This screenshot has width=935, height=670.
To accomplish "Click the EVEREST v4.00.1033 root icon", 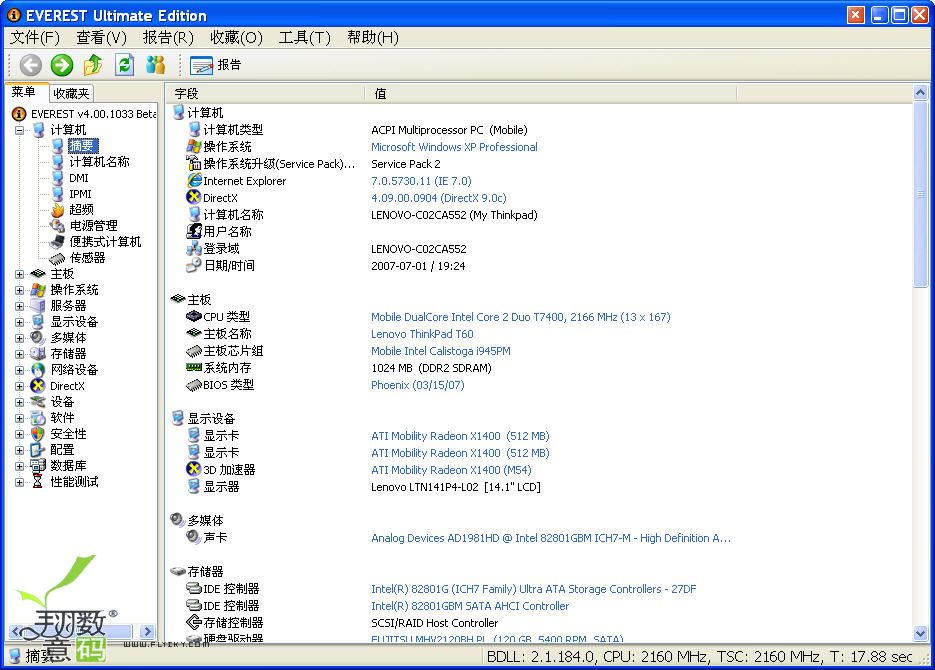I will tap(19, 113).
